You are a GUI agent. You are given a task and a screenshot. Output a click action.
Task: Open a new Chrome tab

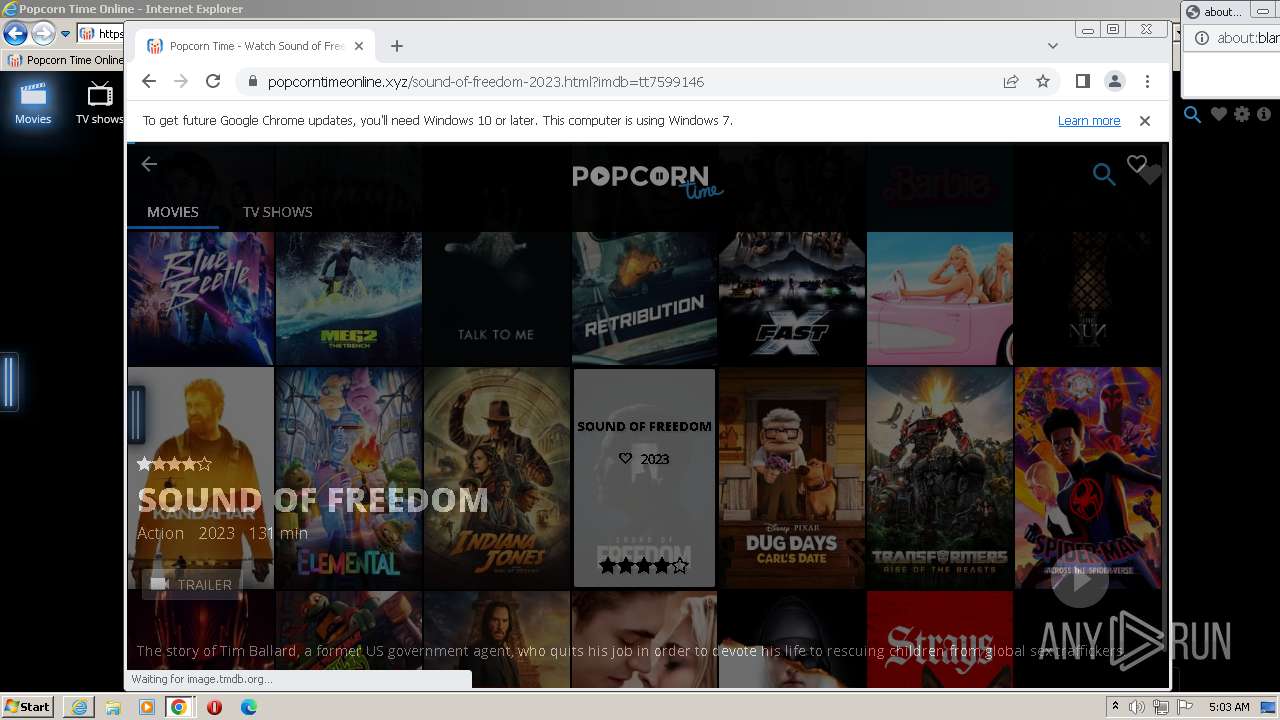(x=397, y=46)
